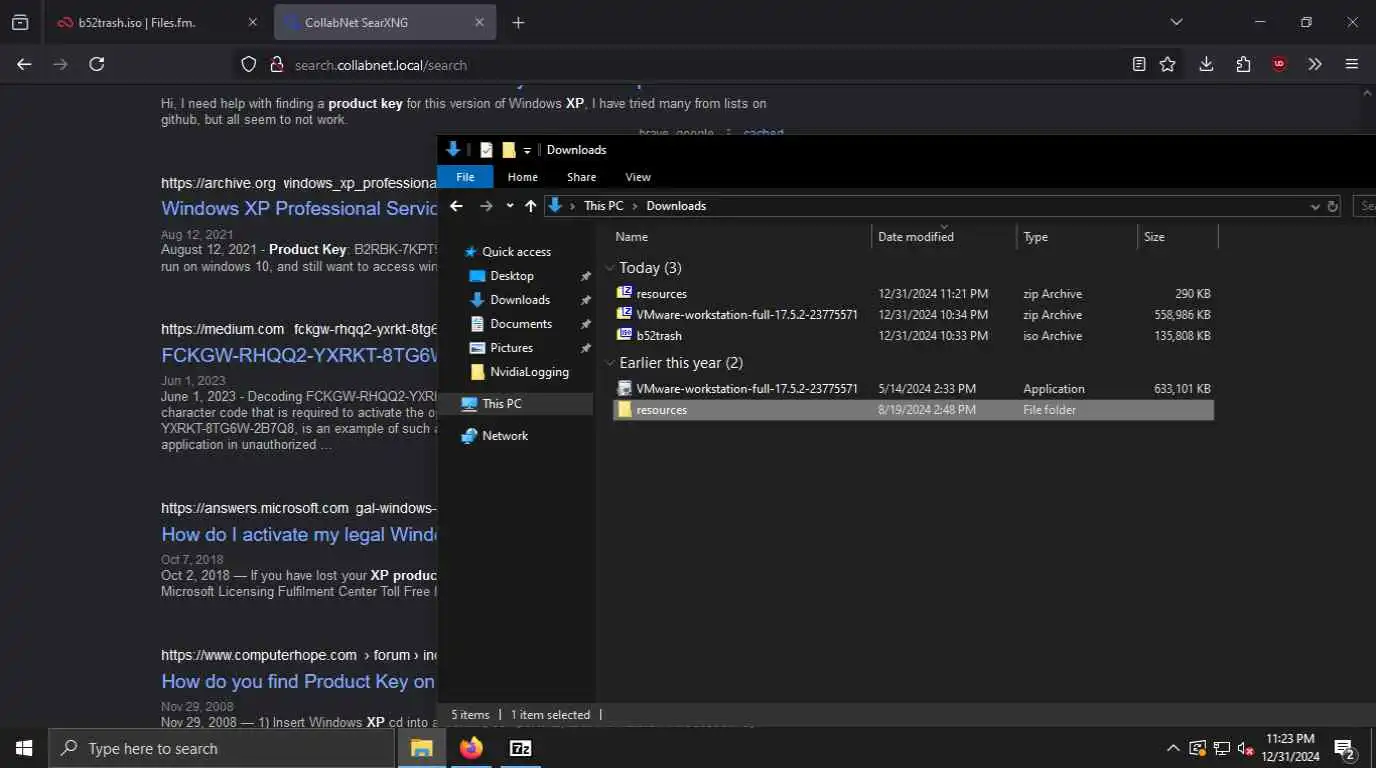Select Quick access in navigation pane
1376x768 pixels.
click(516, 252)
